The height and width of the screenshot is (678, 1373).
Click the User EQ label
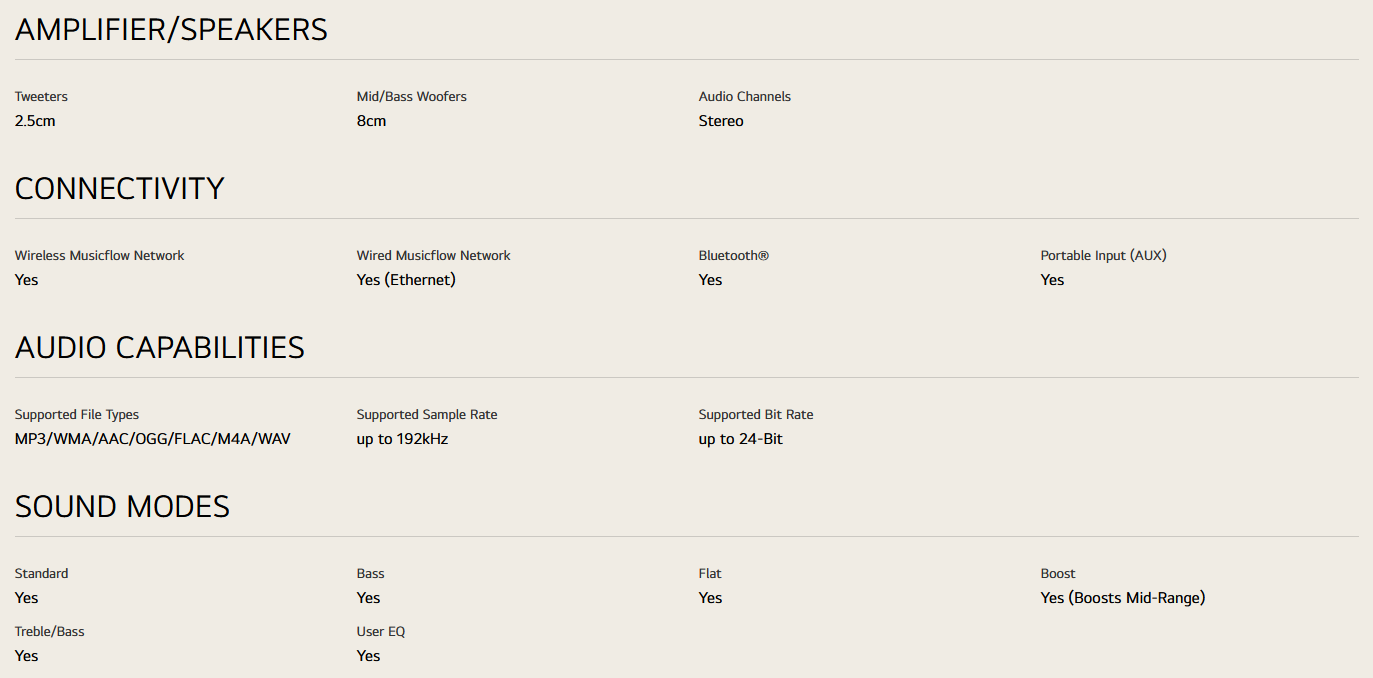point(381,632)
